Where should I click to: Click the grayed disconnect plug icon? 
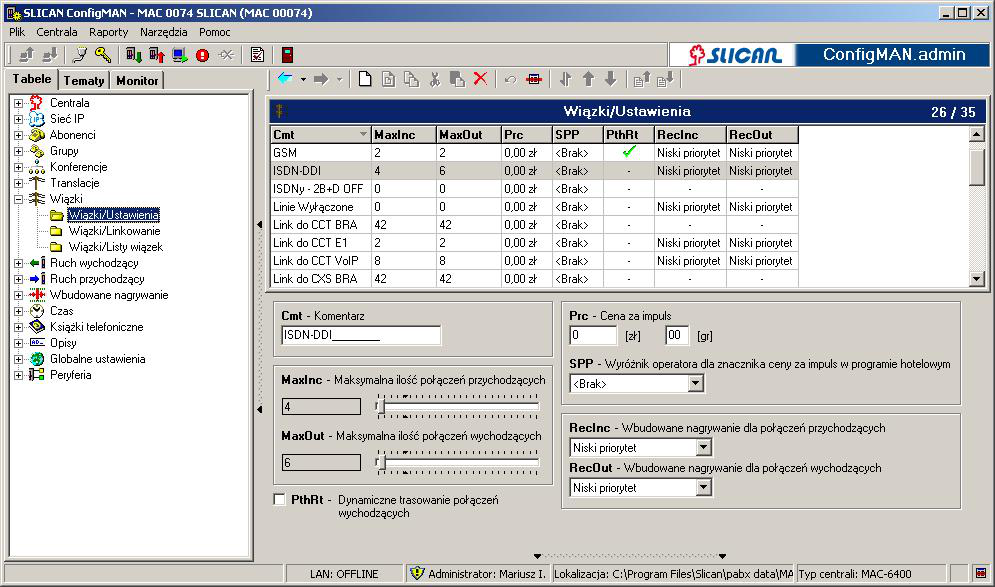click(226, 55)
